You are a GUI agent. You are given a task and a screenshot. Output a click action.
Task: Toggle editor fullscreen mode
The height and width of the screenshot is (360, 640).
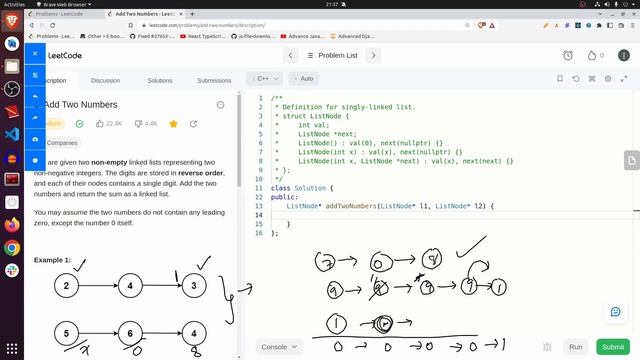[x=624, y=78]
